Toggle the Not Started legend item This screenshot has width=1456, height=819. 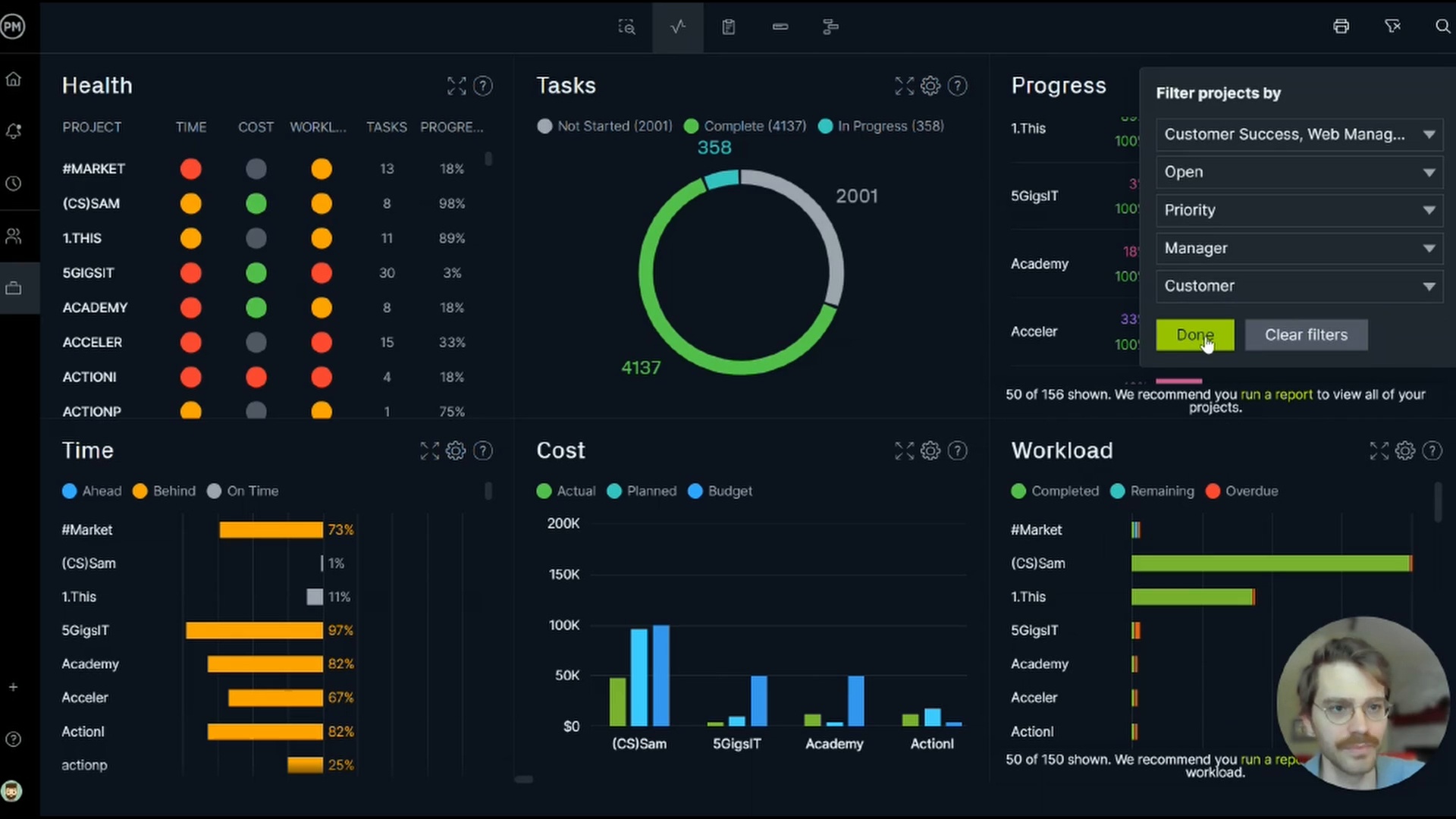[604, 126]
